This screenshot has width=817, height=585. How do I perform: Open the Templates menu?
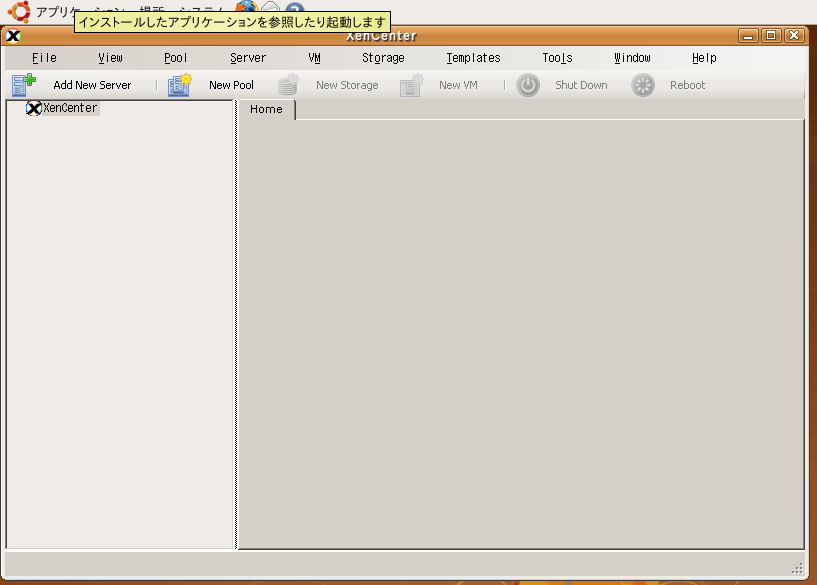[473, 58]
